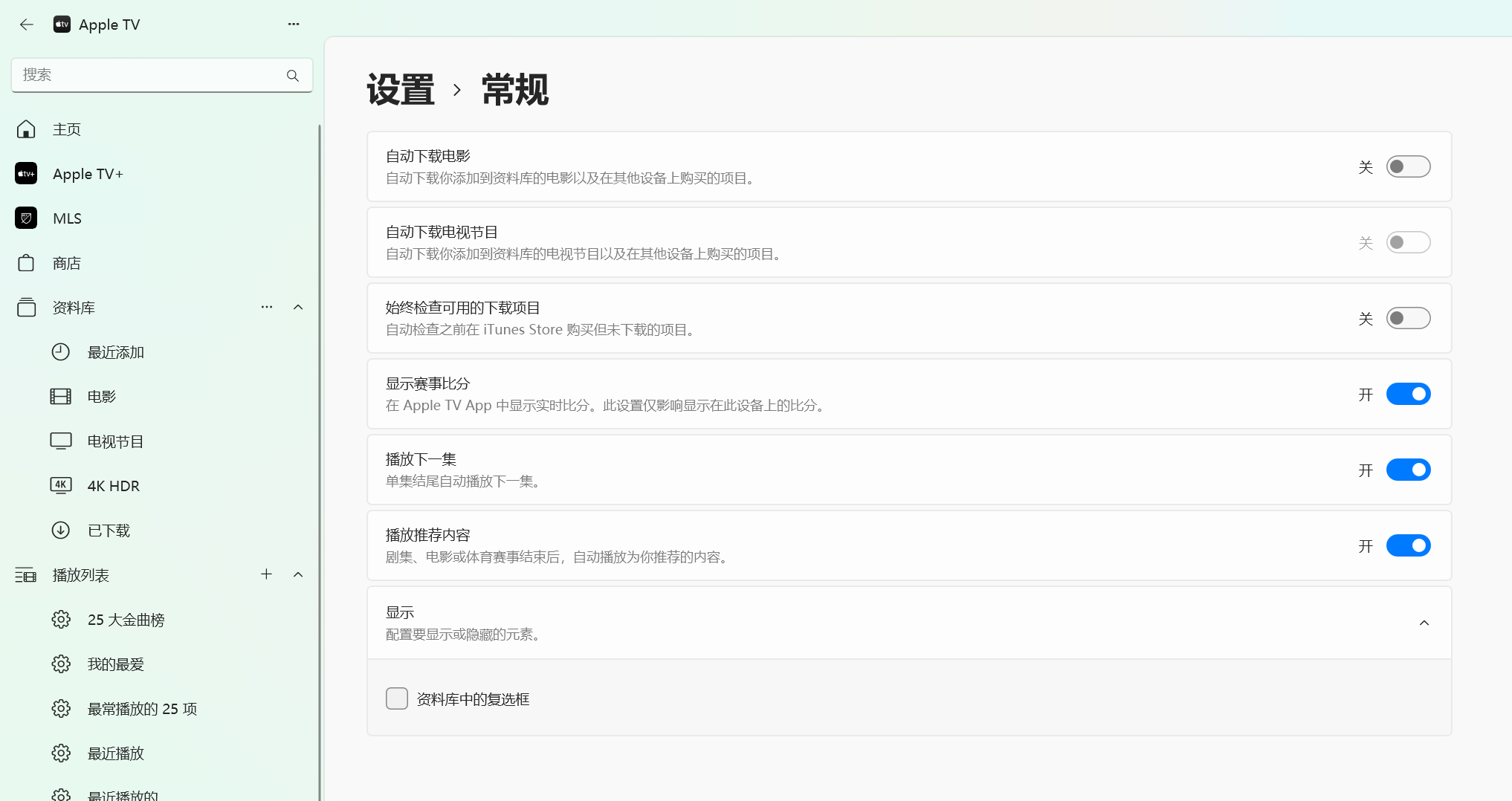Open 25 大金曲榜 gear icon
This screenshot has height=801, width=1512.
[61, 620]
